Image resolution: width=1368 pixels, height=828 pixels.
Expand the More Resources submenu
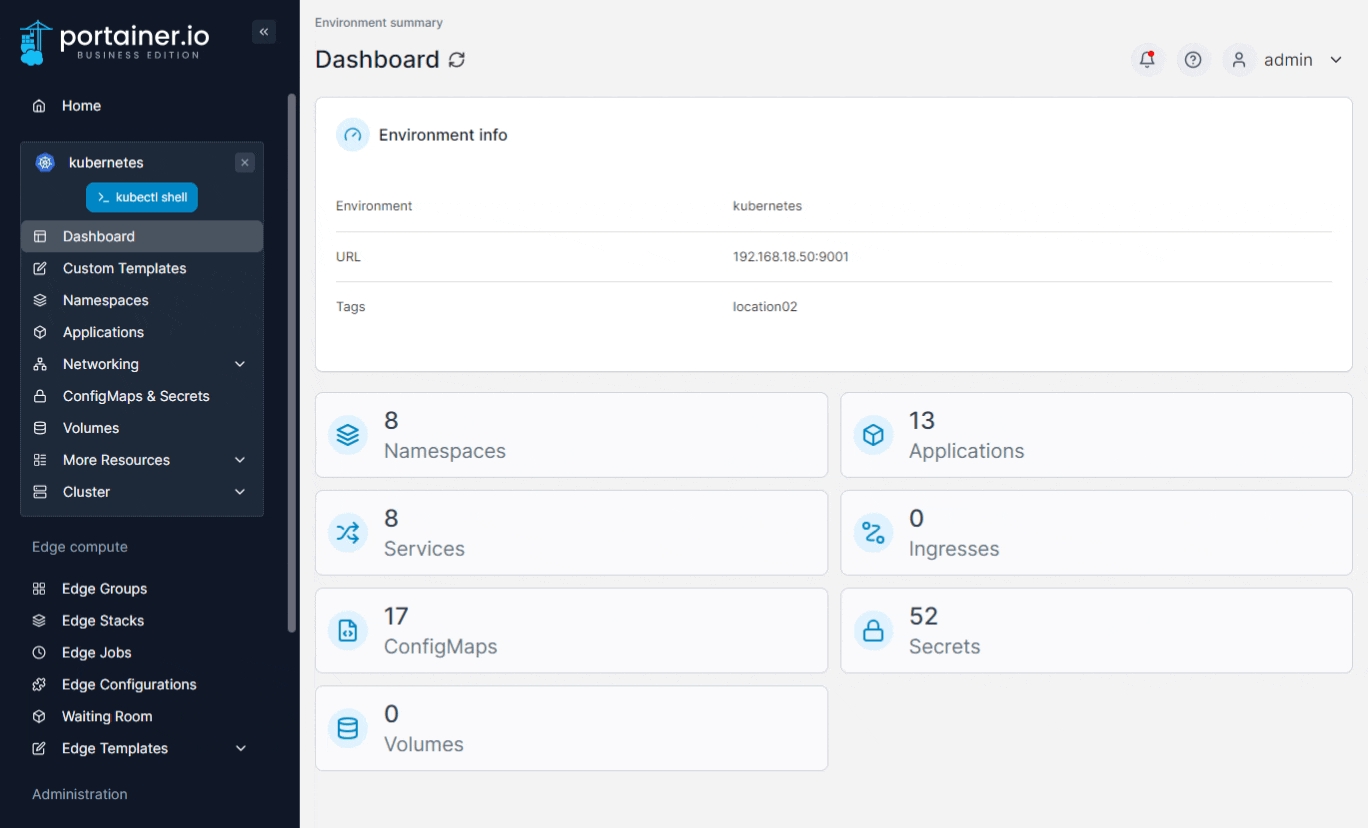(240, 460)
